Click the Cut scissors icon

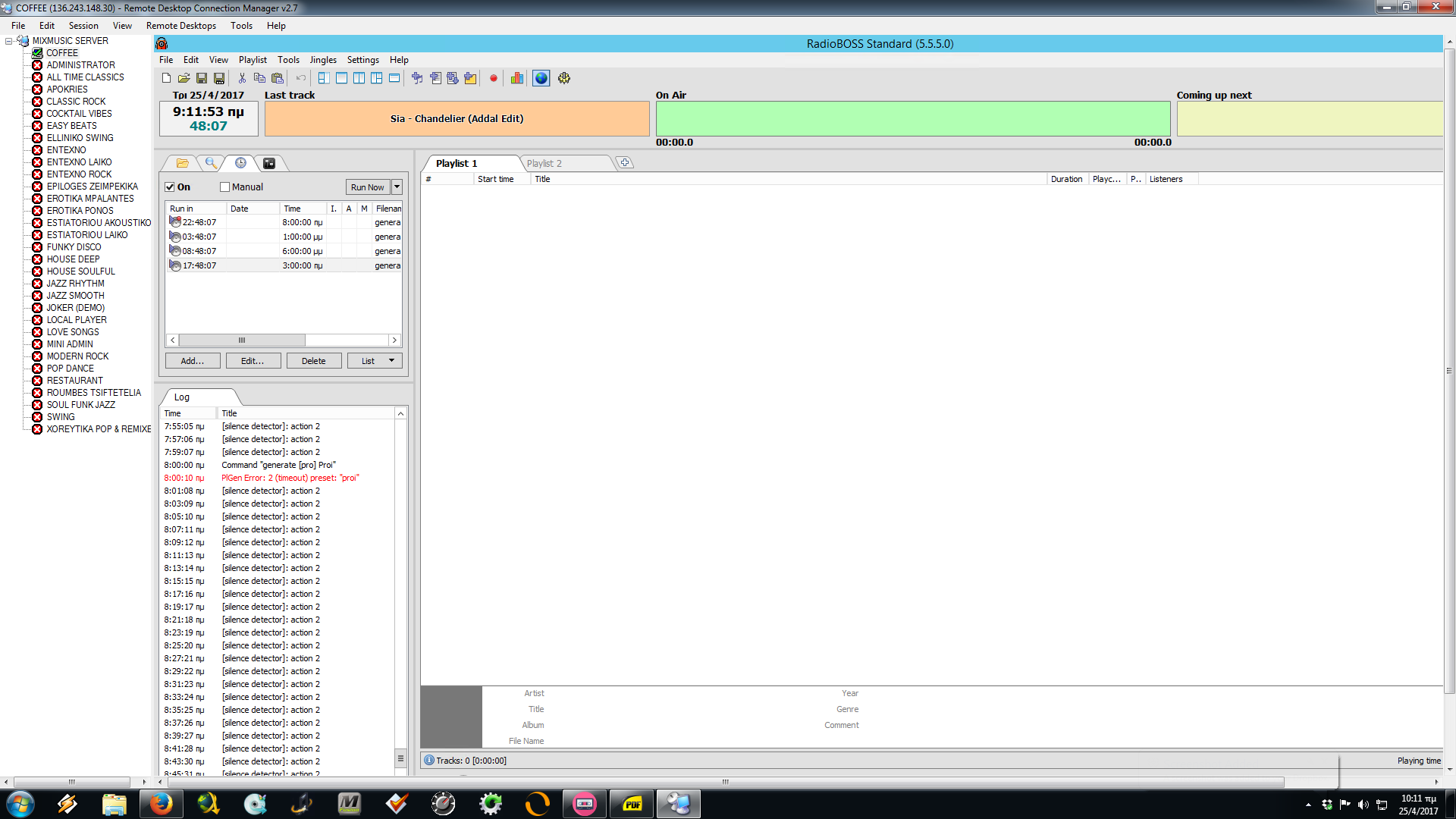pyautogui.click(x=242, y=78)
